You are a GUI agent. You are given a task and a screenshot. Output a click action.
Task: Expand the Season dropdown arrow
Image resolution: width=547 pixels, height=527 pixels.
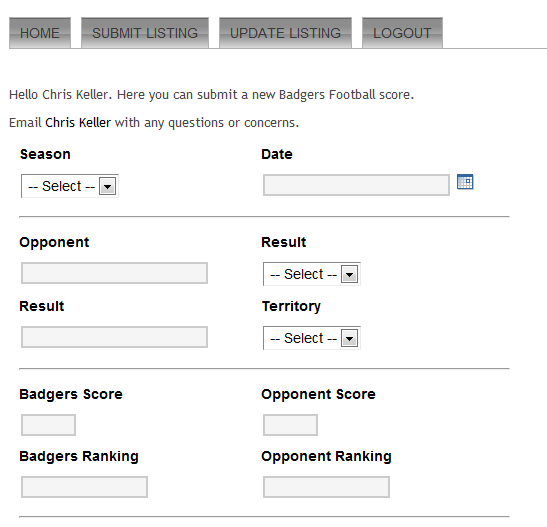click(x=107, y=186)
